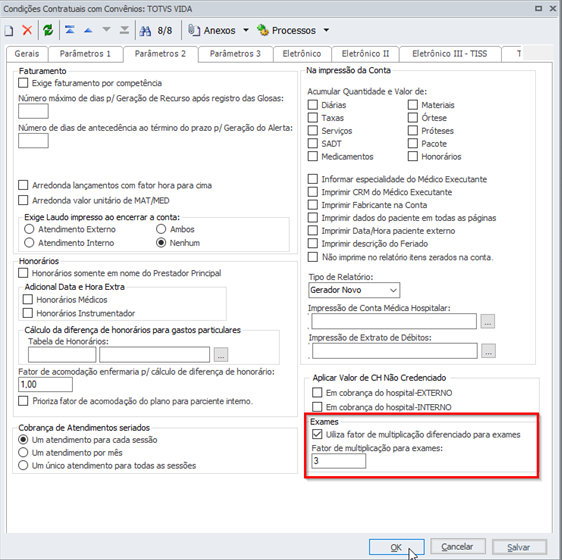This screenshot has height=560, width=562.
Task: Go to previous record up arrow
Action: click(88, 30)
